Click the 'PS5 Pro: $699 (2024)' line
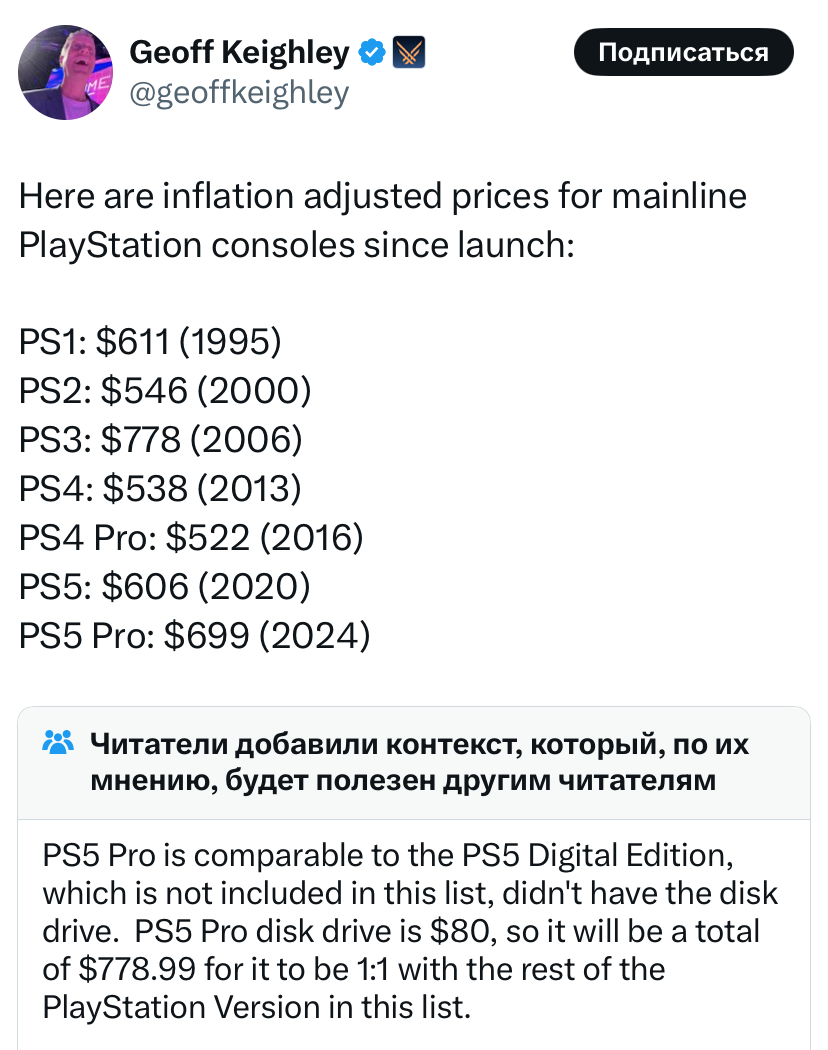The image size is (828, 1050). tap(194, 635)
